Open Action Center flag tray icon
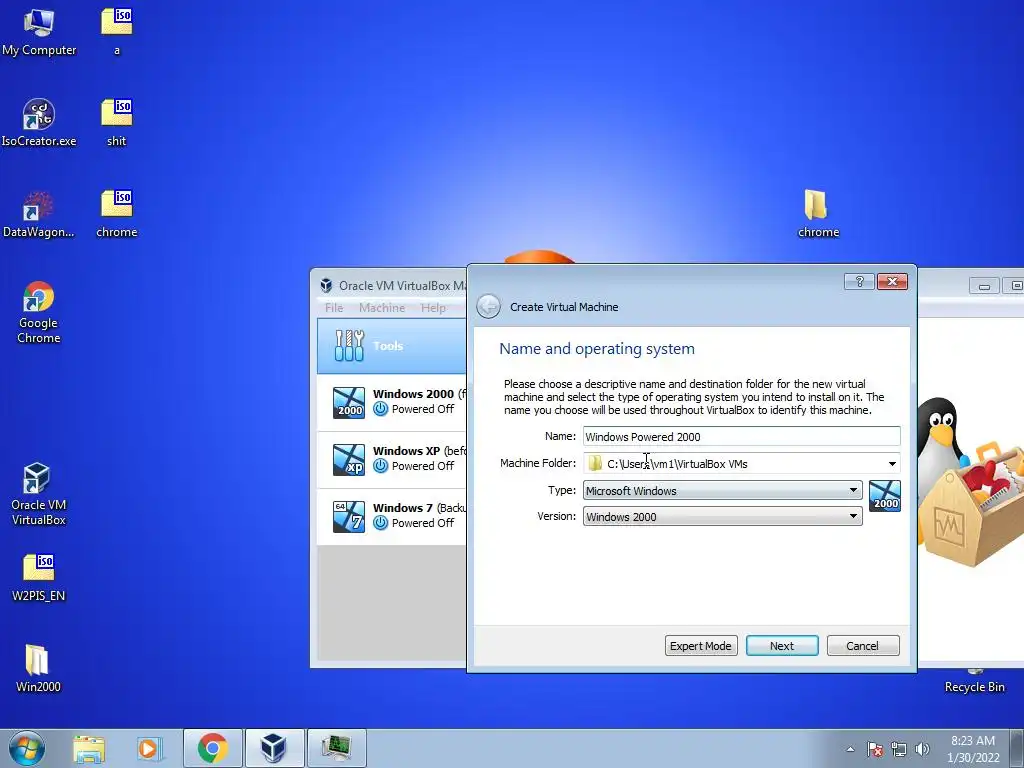This screenshot has height=768, width=1024. click(x=875, y=749)
